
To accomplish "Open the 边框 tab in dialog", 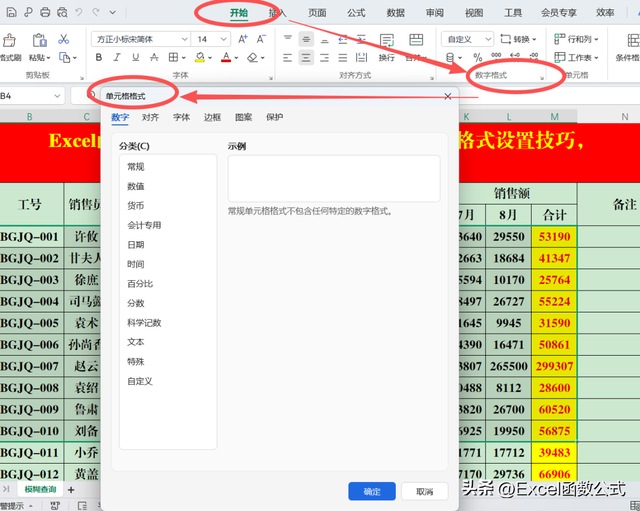I will click(212, 117).
